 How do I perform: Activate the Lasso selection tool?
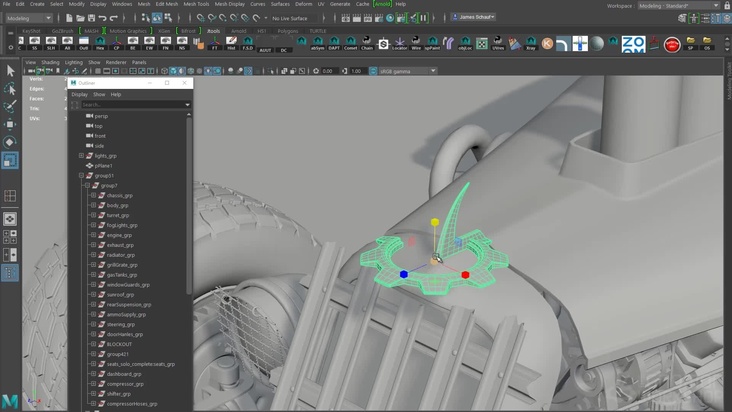pos(10,89)
